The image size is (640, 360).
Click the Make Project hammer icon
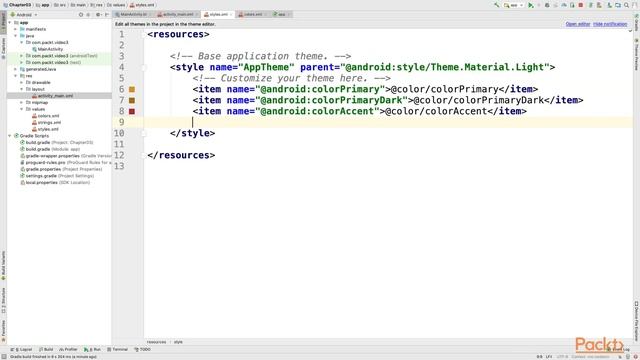(x=497, y=5)
